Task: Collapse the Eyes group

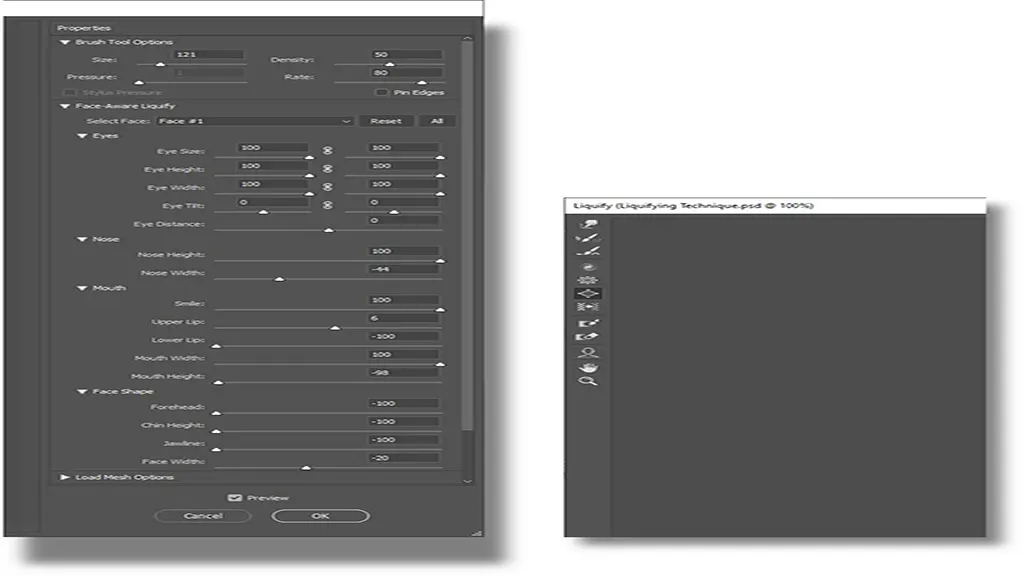Action: pos(82,136)
